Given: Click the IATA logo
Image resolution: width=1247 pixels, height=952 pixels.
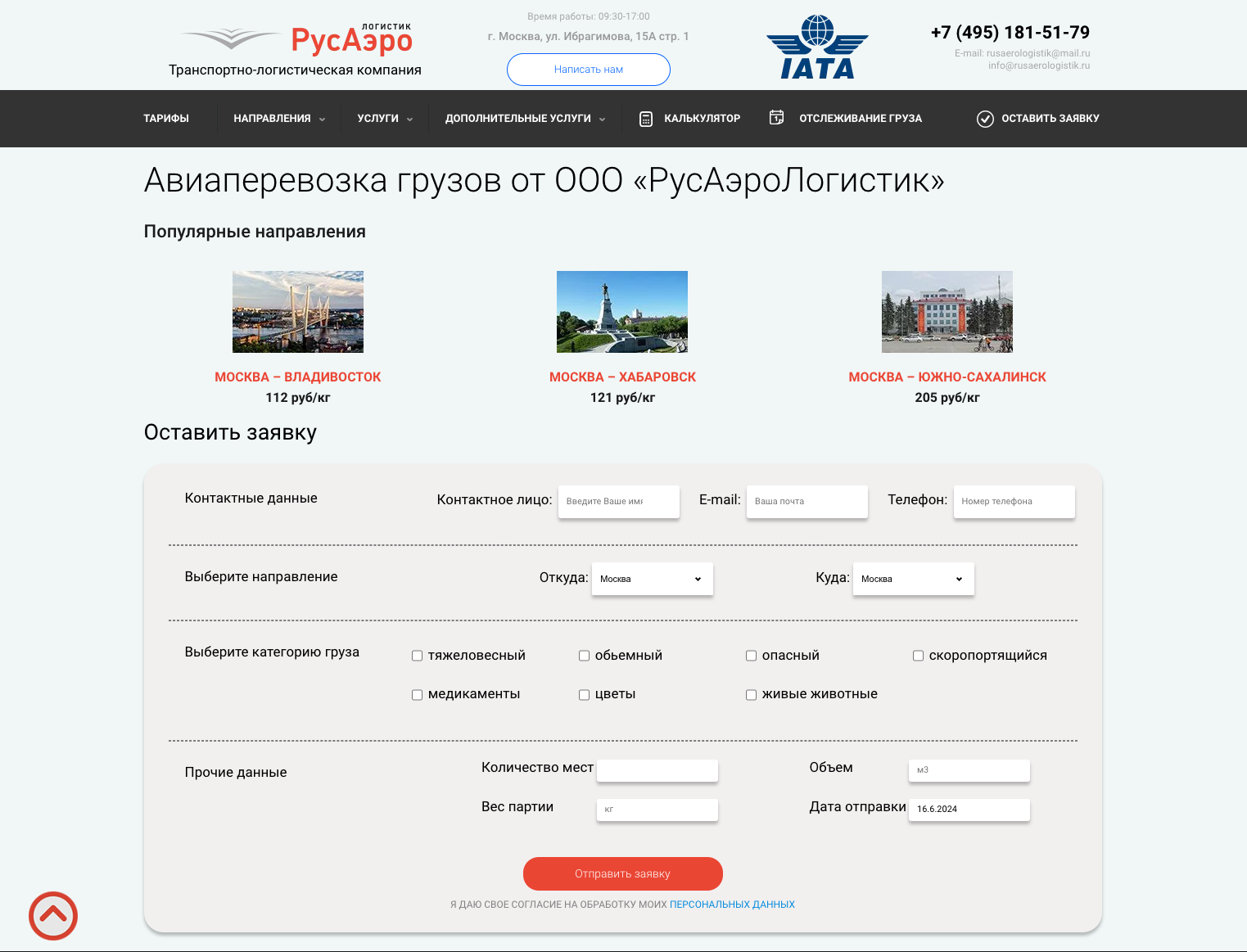Looking at the screenshot, I should 817,47.
